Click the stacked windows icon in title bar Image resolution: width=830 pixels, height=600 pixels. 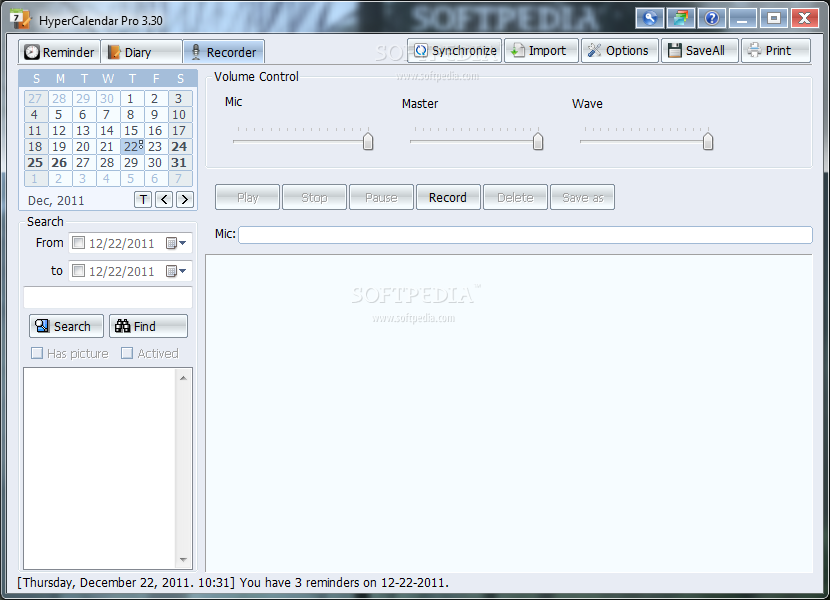pos(681,19)
